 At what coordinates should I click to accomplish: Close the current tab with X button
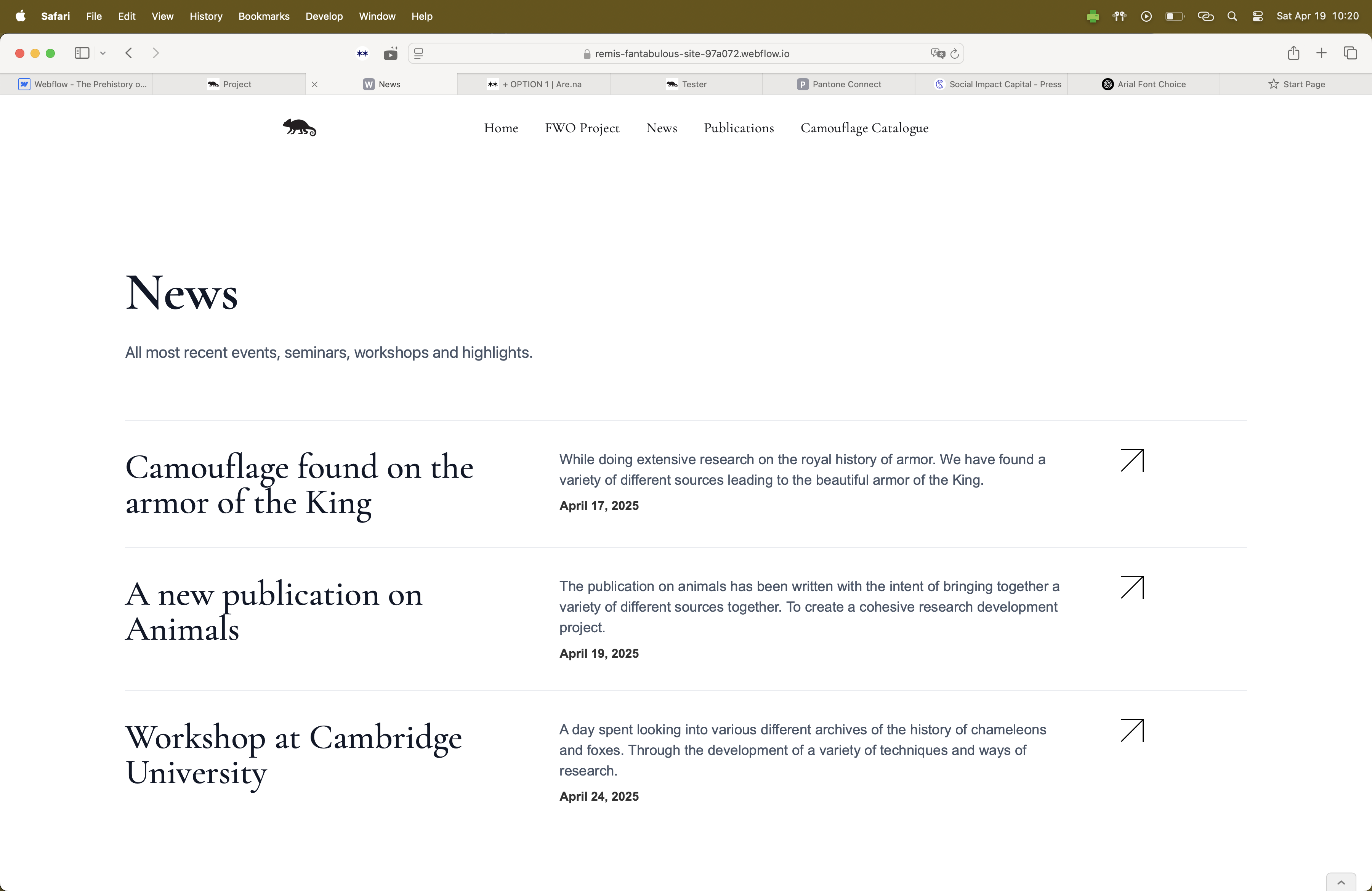click(315, 84)
